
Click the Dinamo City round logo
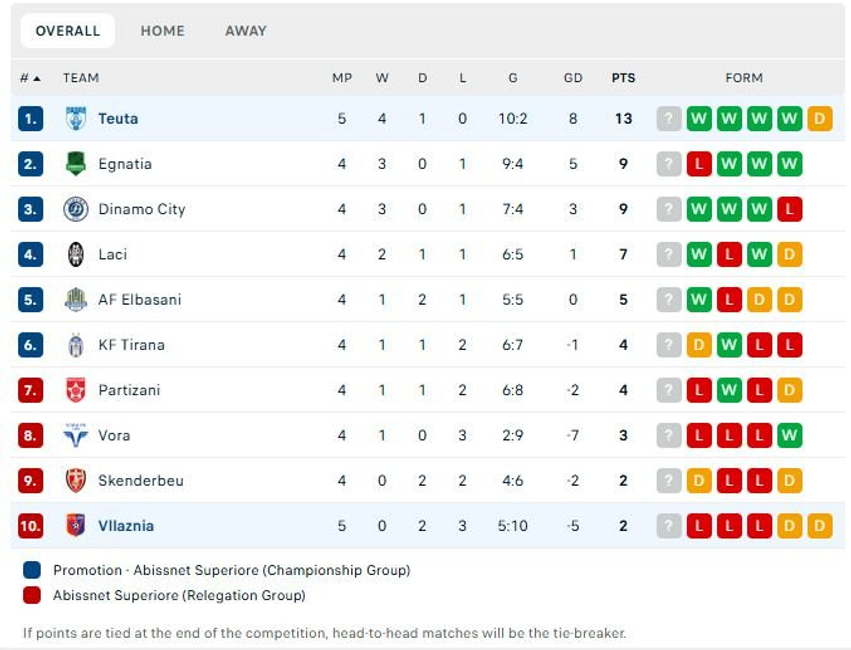75,209
